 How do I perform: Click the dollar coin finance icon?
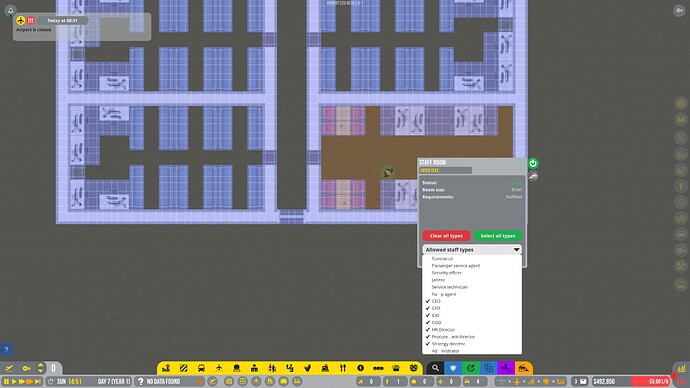tap(360, 368)
